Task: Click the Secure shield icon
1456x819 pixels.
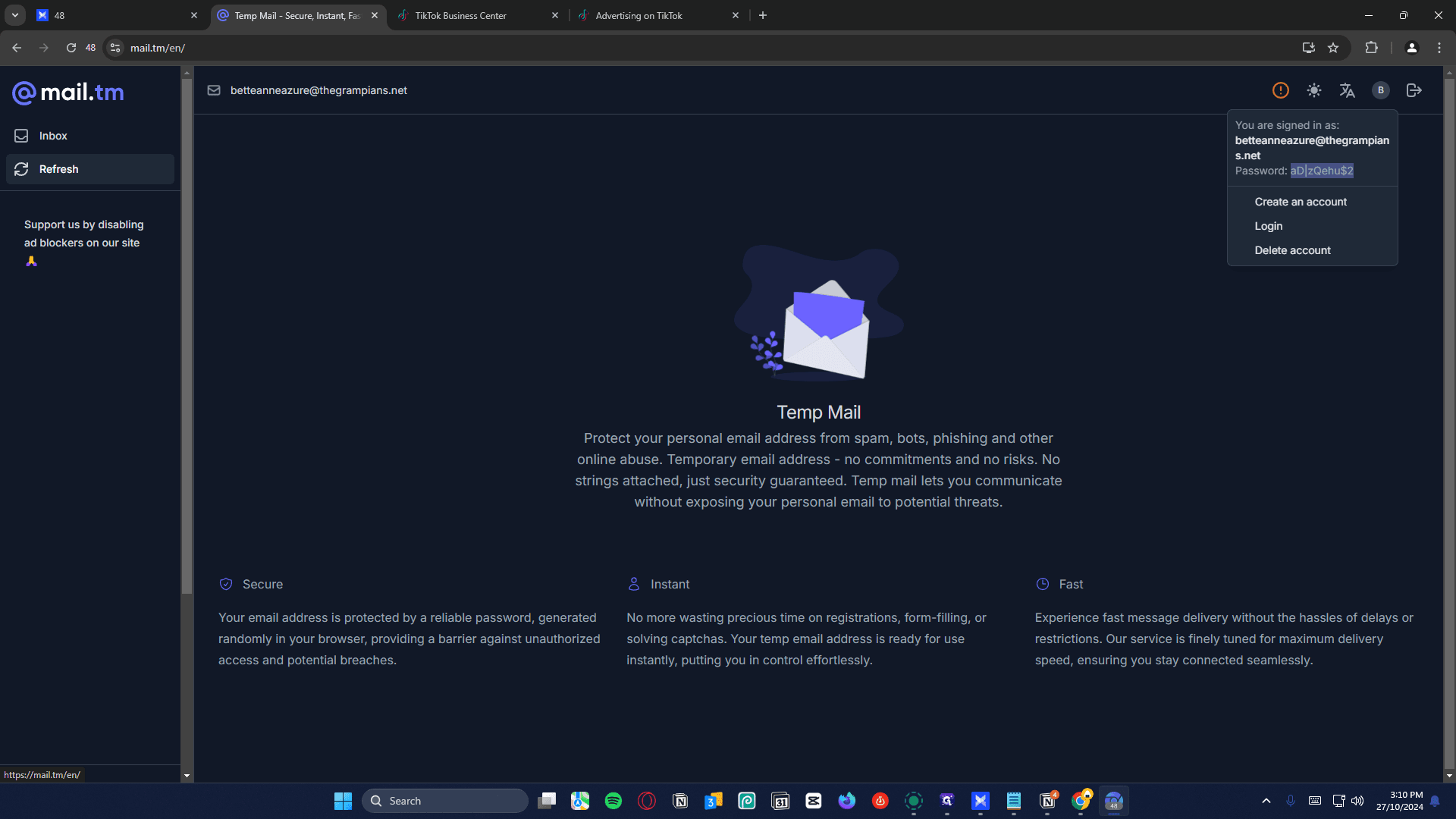Action: click(x=226, y=584)
